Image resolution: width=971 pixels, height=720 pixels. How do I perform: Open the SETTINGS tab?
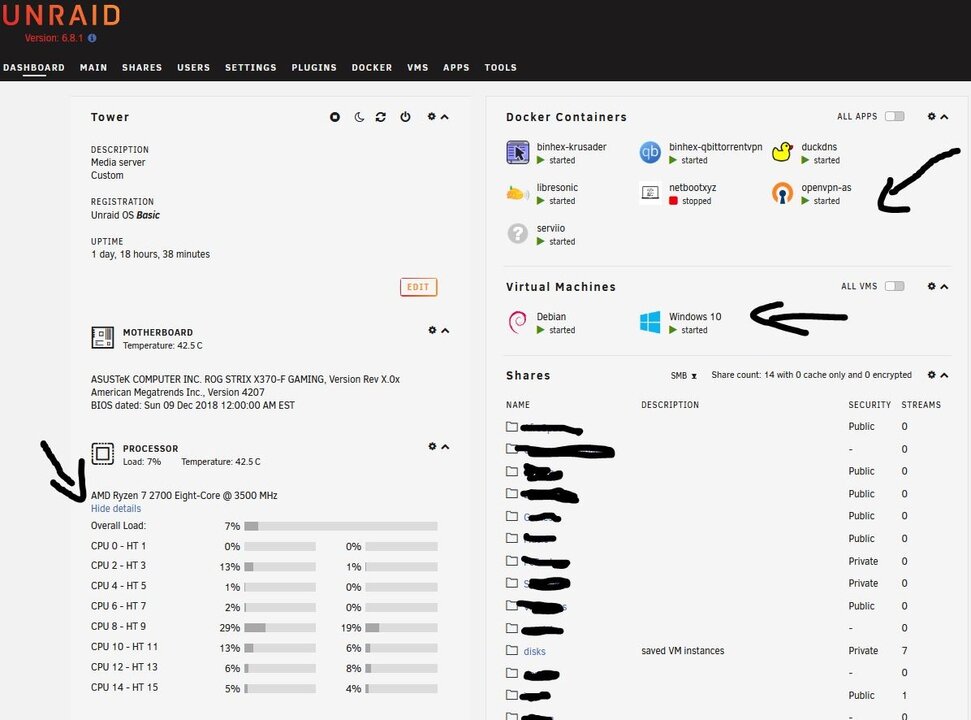click(x=251, y=67)
